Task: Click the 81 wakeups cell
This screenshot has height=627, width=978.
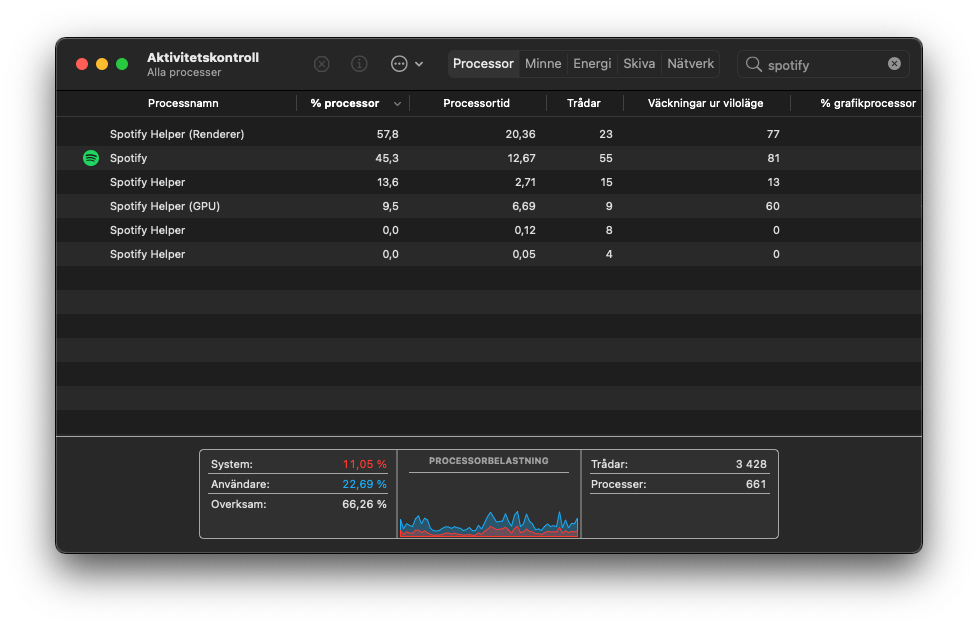Action: [773, 158]
